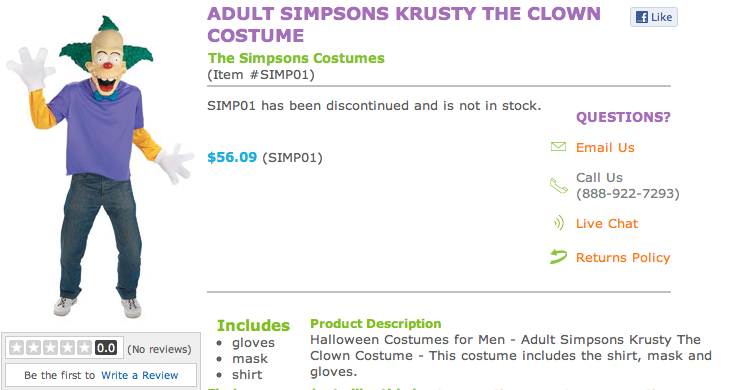Viewport: 730px width, 390px height.
Task: Click the Write a Review link
Action: coord(140,375)
